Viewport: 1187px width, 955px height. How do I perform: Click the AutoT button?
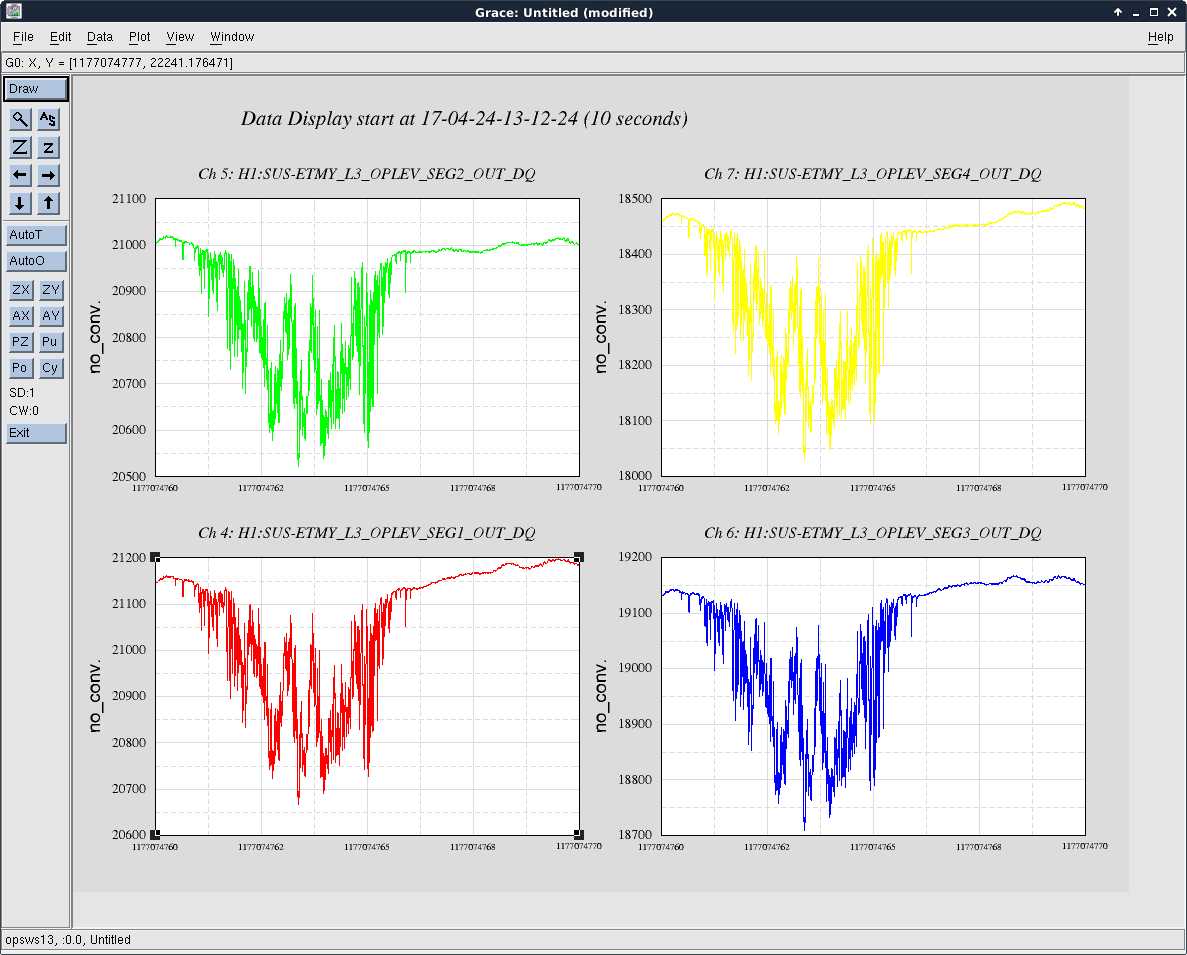tap(36, 235)
